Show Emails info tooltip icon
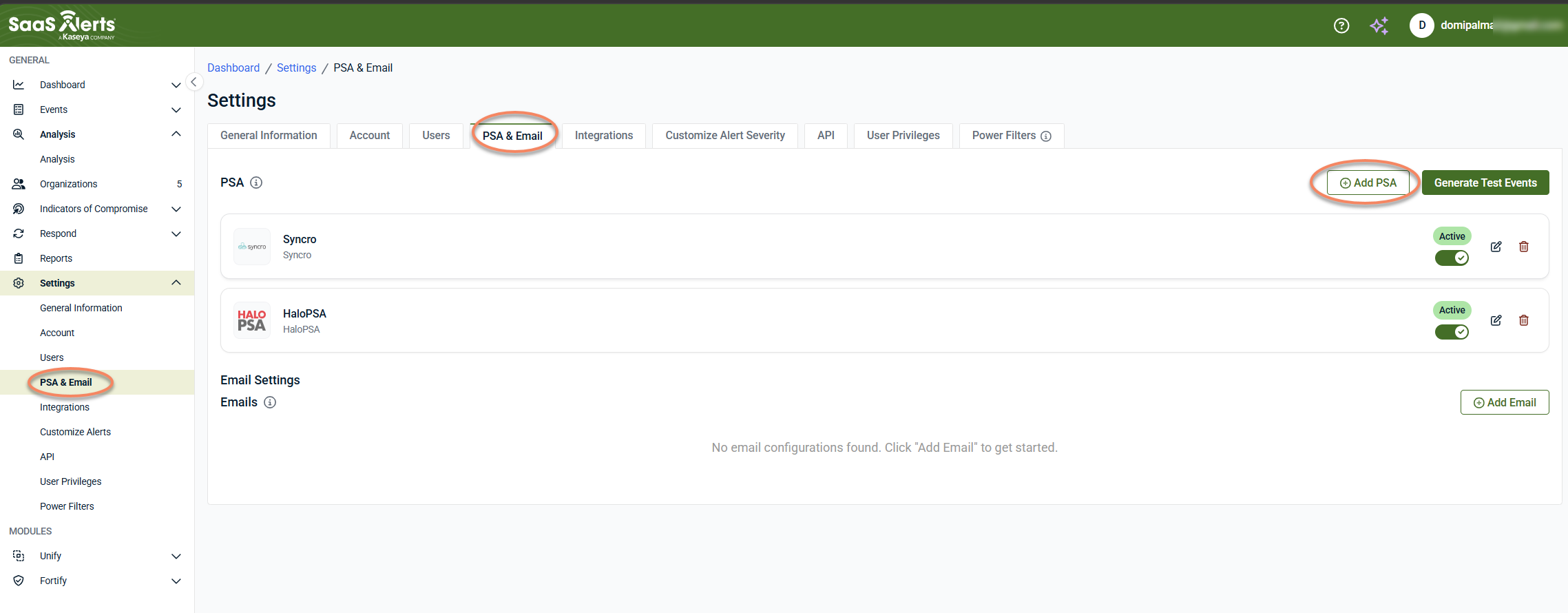The image size is (1568, 613). click(x=270, y=402)
